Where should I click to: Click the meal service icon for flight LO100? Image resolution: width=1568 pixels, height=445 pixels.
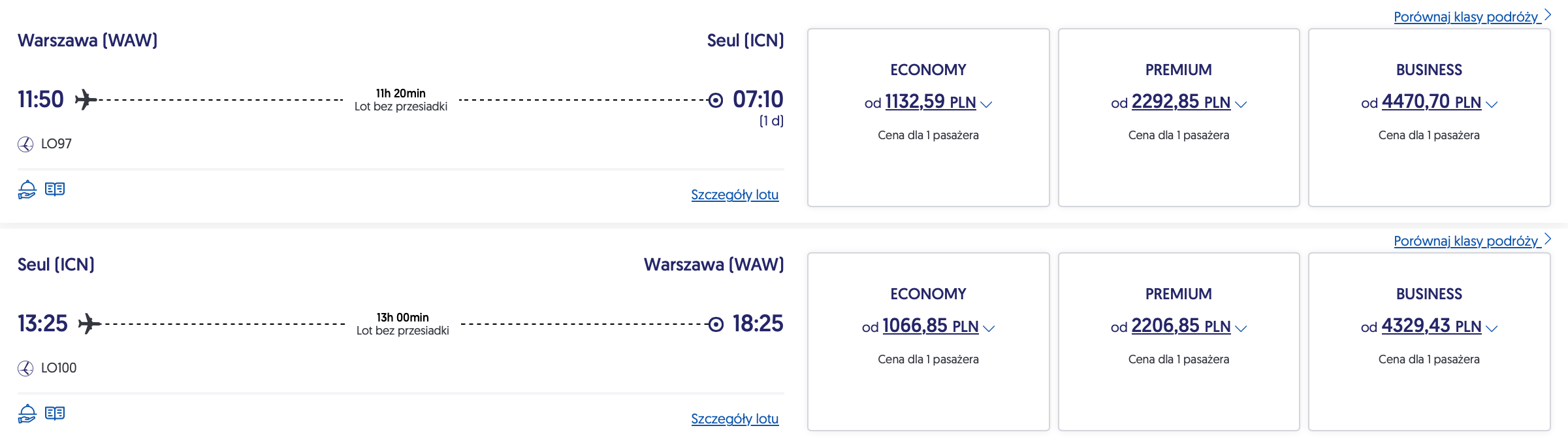point(27,414)
